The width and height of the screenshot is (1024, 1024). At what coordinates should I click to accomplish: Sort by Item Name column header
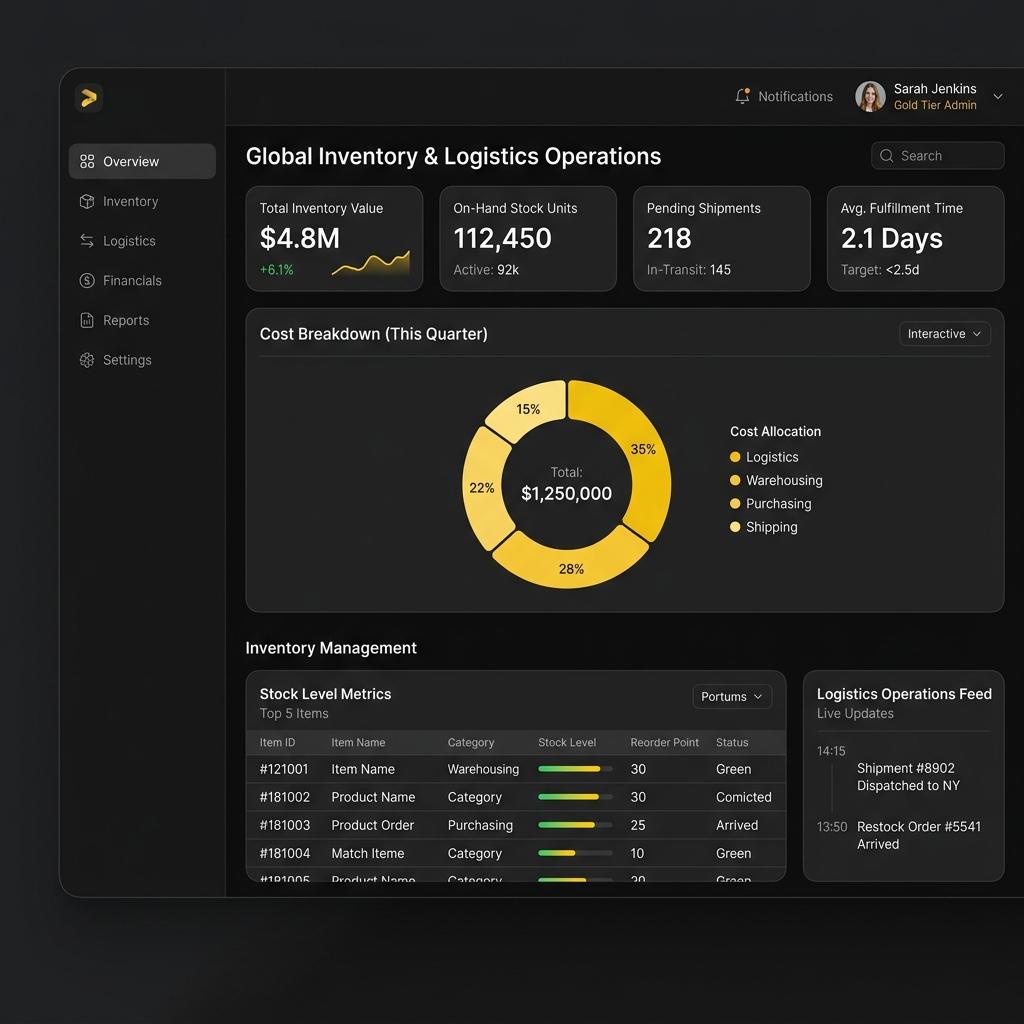[358, 743]
